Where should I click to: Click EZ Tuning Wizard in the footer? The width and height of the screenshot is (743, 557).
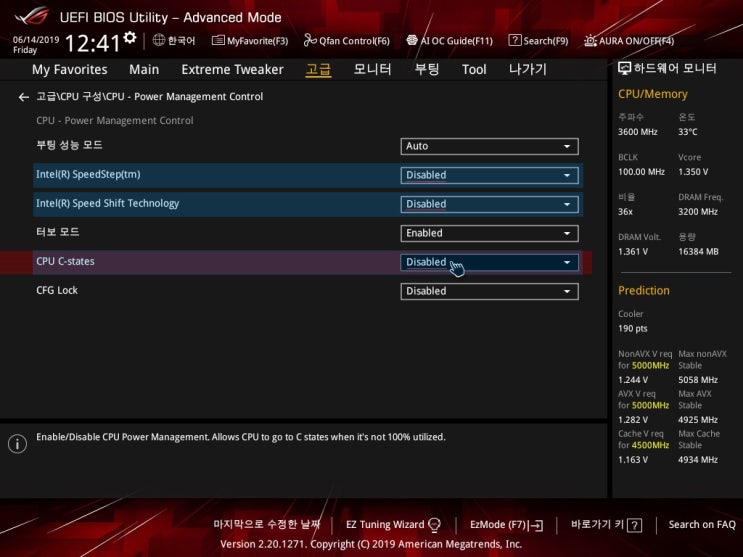(385, 524)
